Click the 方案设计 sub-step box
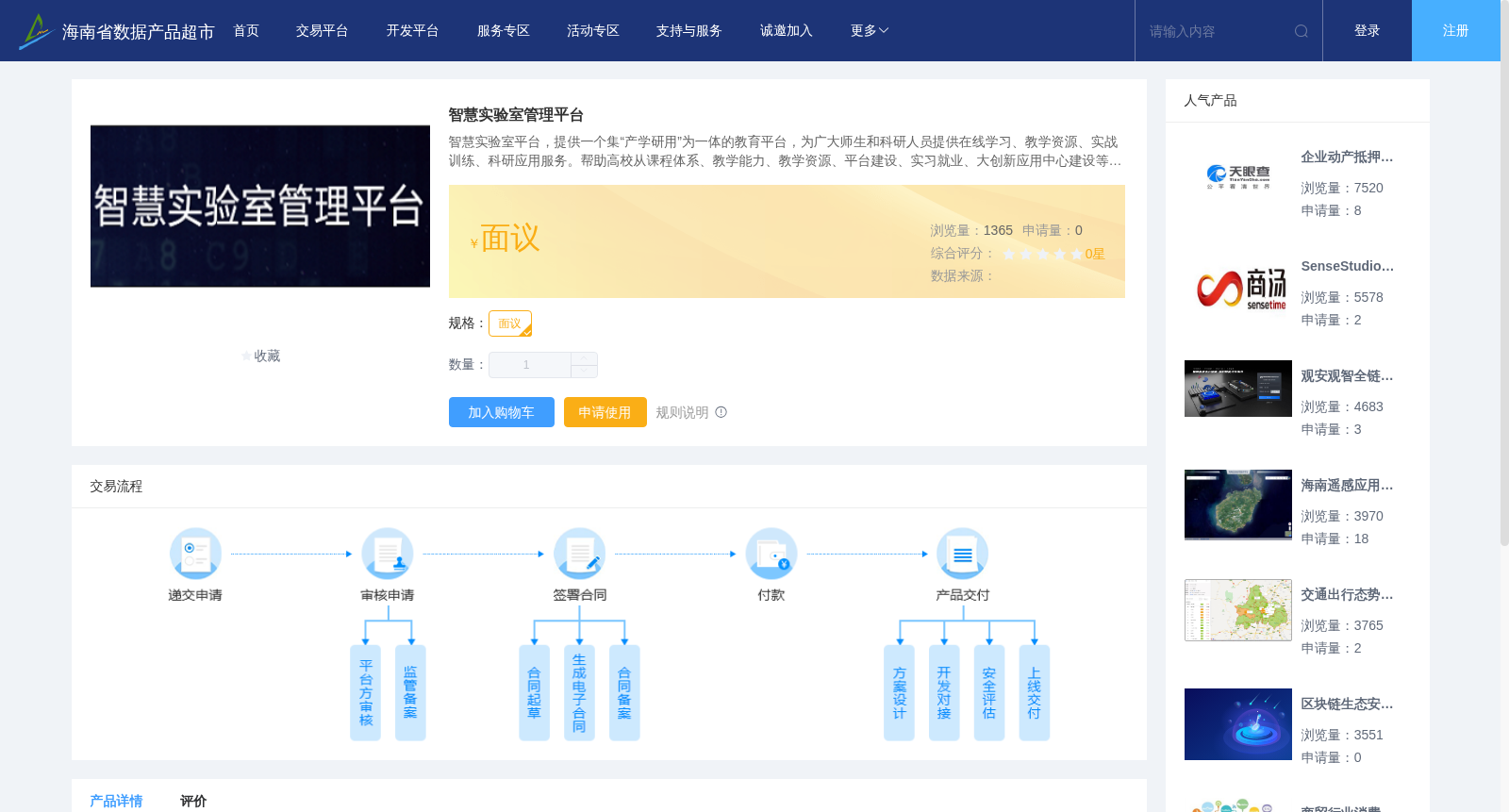 pyautogui.click(x=899, y=693)
